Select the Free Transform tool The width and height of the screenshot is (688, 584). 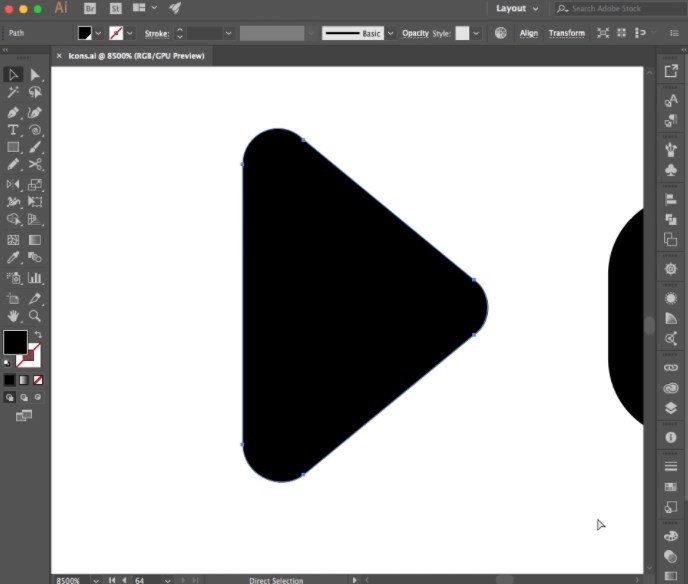pyautogui.click(x=35, y=202)
